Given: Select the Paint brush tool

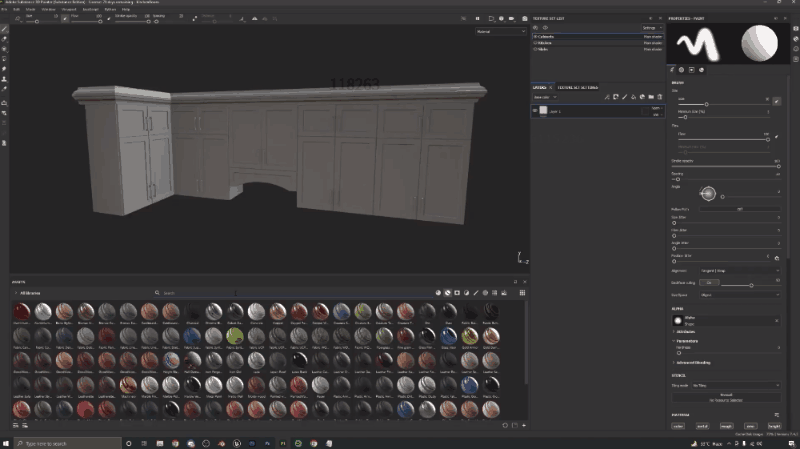Looking at the screenshot, I should [5, 29].
